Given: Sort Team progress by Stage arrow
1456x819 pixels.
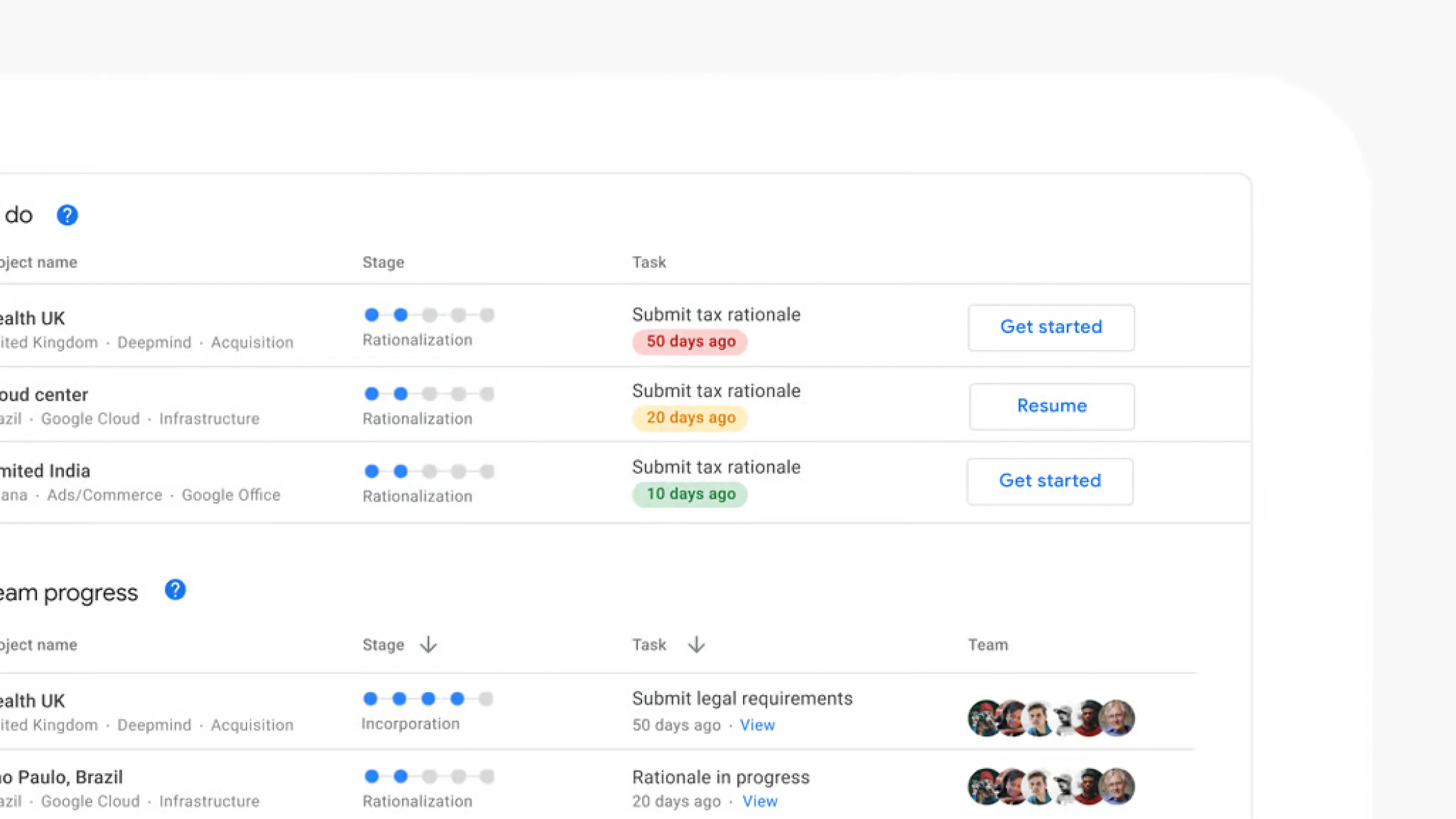Looking at the screenshot, I should (x=429, y=644).
